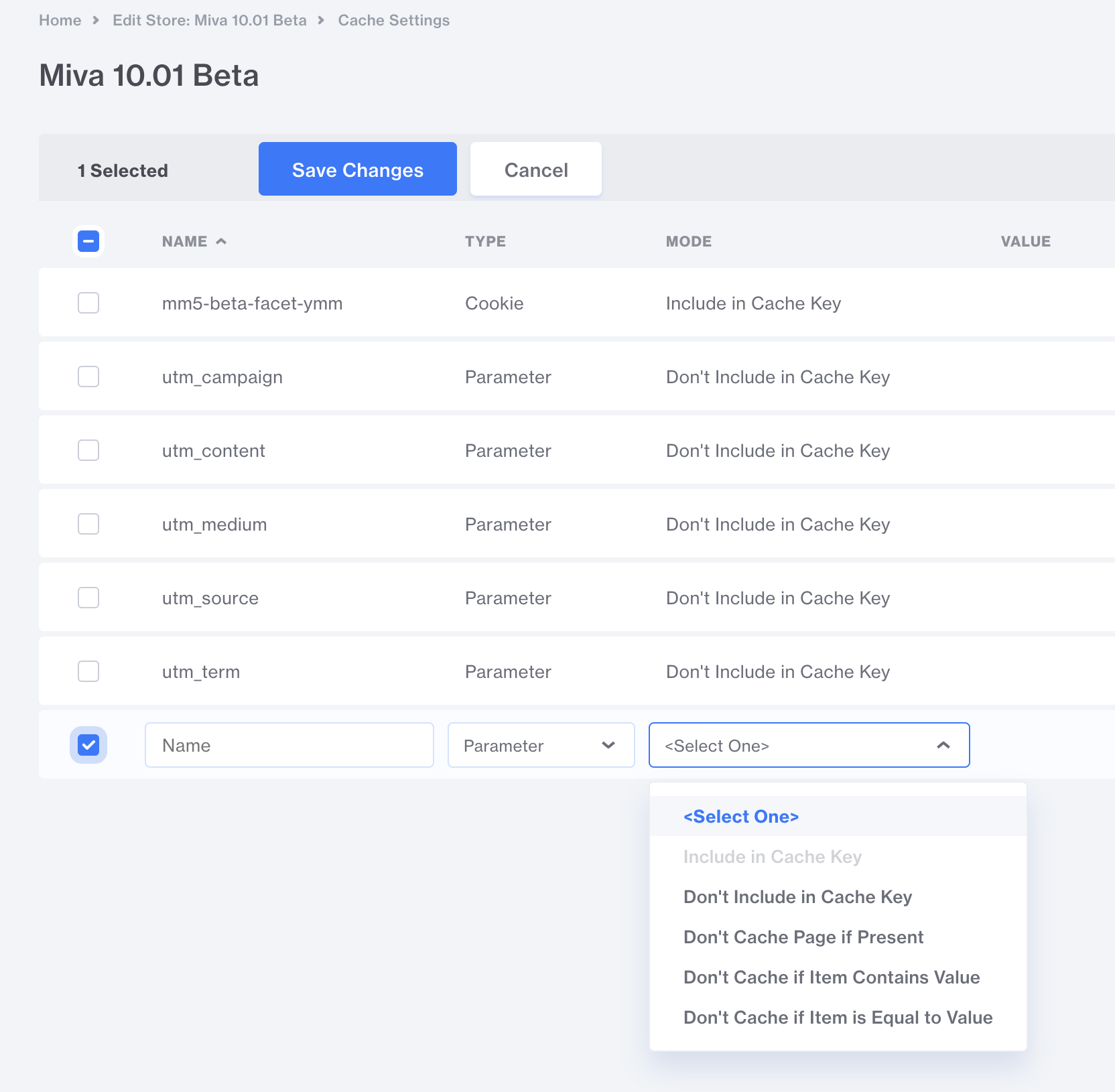Sort by the NAME column header
This screenshot has width=1115, height=1092.
(194, 241)
